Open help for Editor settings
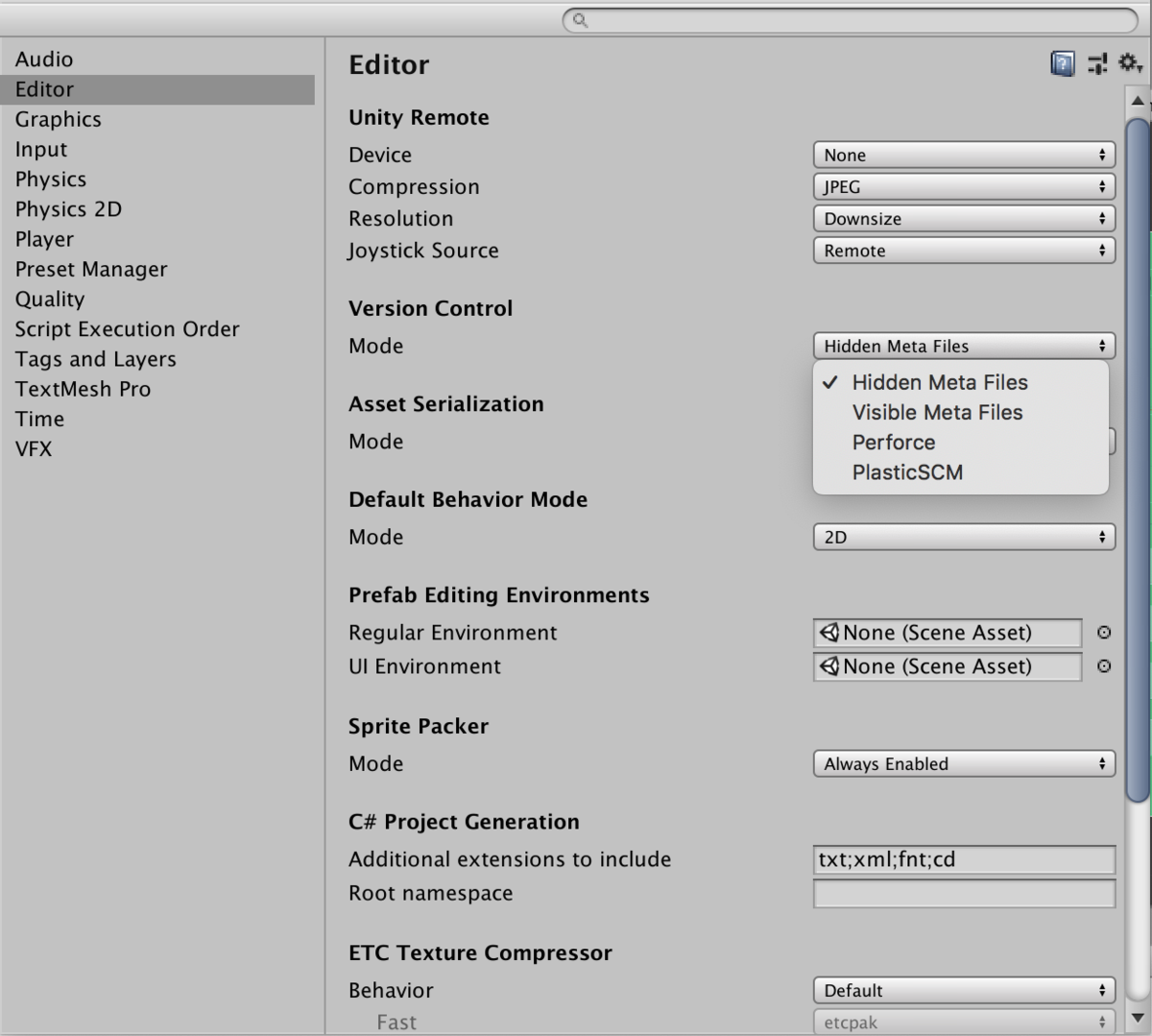This screenshot has width=1152, height=1036. tap(1061, 62)
